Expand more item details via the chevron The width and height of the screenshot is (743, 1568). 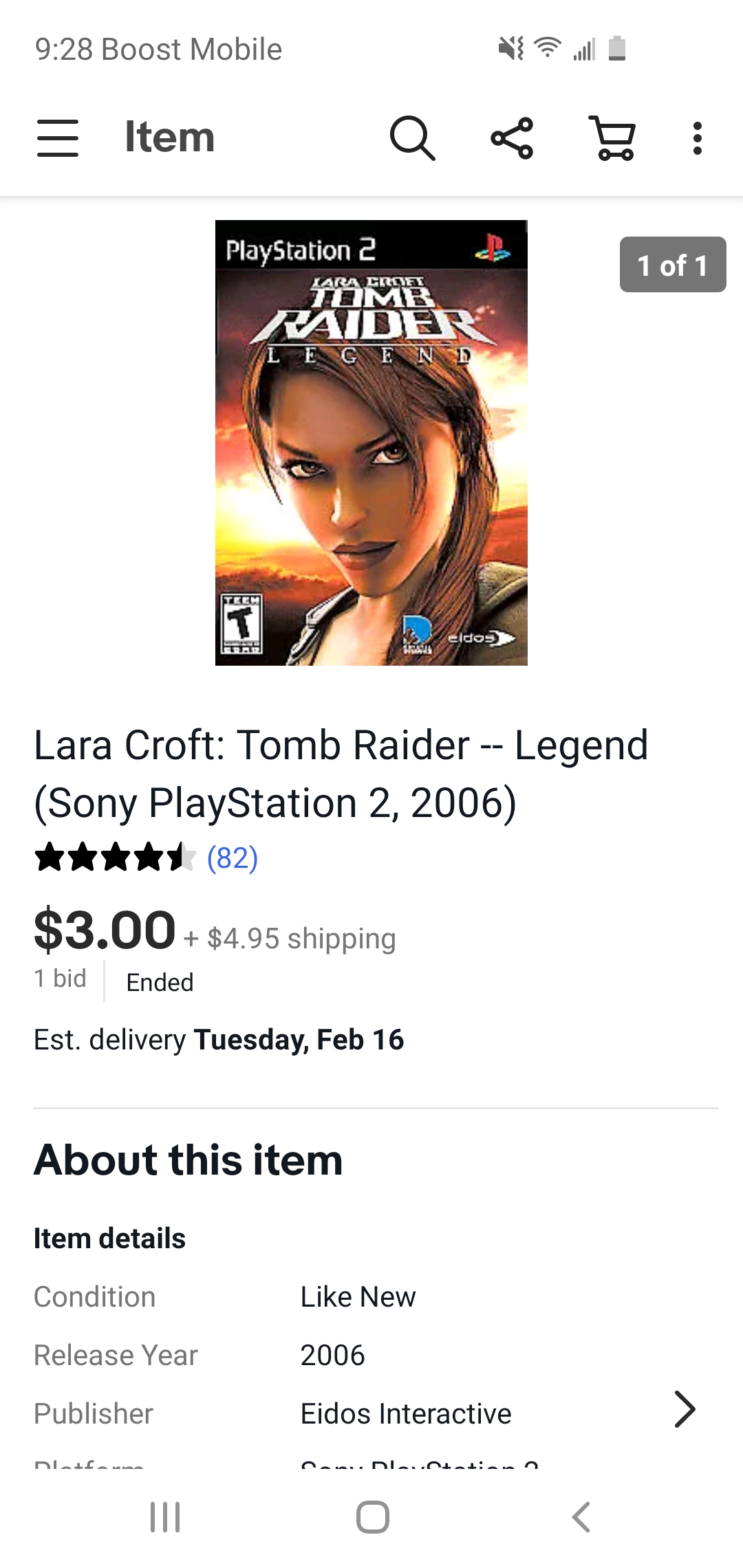(685, 1410)
